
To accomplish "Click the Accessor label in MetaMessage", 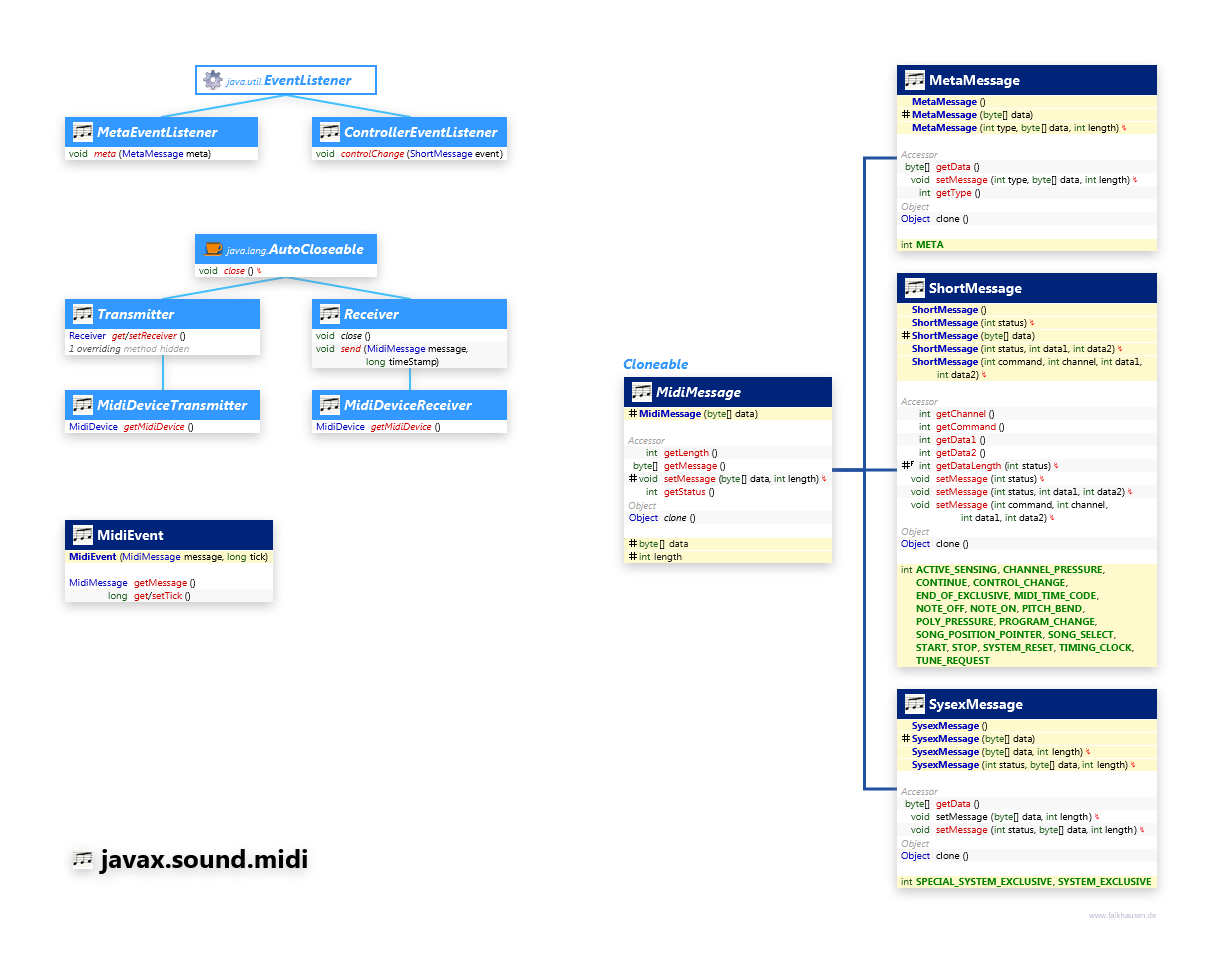I will point(919,154).
